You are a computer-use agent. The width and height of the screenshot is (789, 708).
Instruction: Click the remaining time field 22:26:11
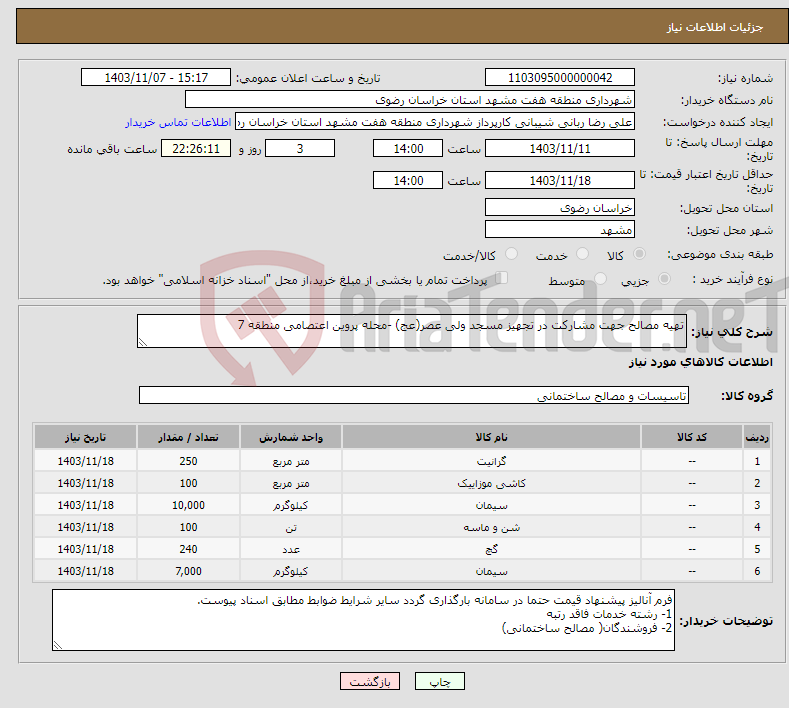pos(196,148)
